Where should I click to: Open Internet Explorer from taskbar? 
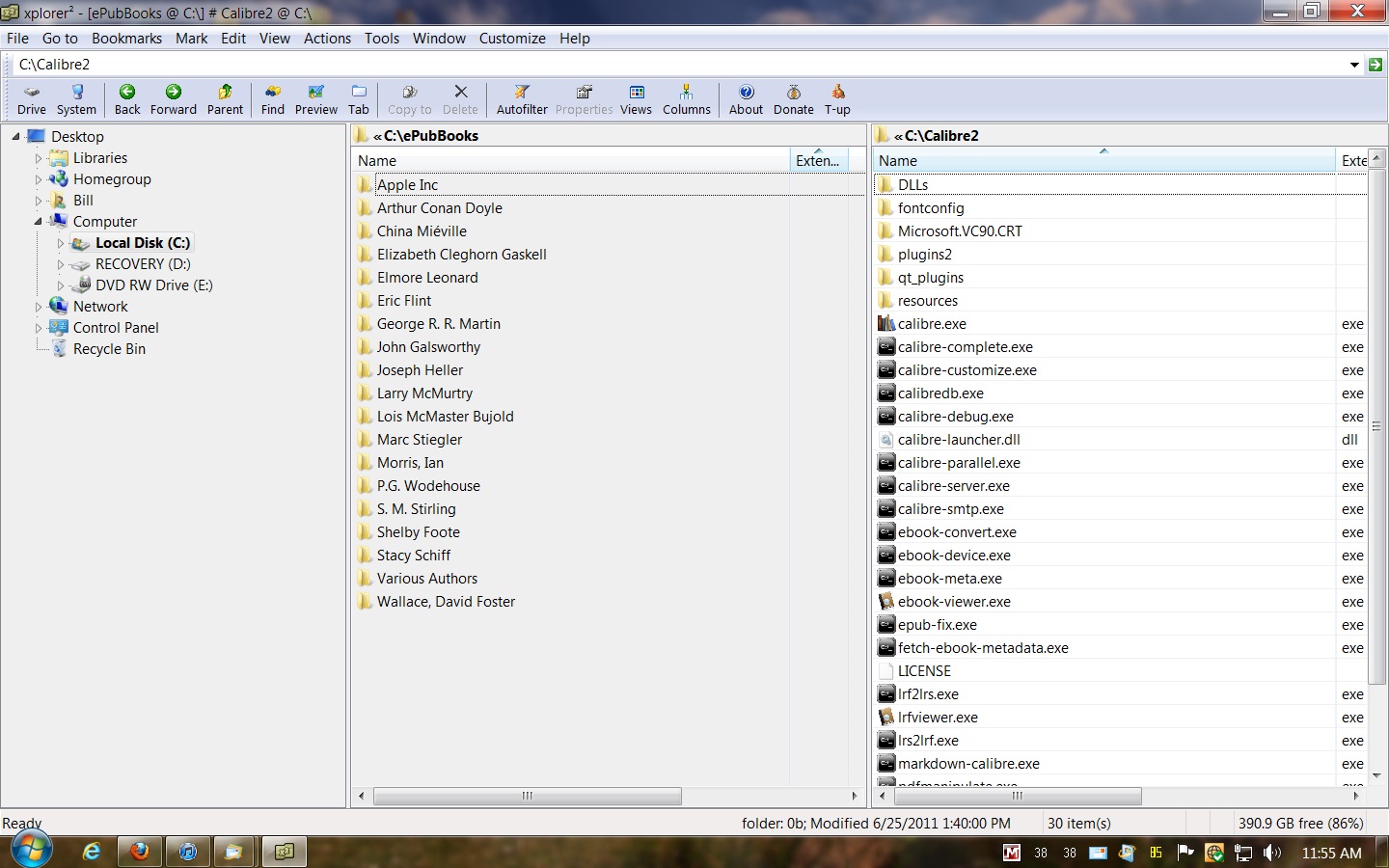tap(92, 852)
